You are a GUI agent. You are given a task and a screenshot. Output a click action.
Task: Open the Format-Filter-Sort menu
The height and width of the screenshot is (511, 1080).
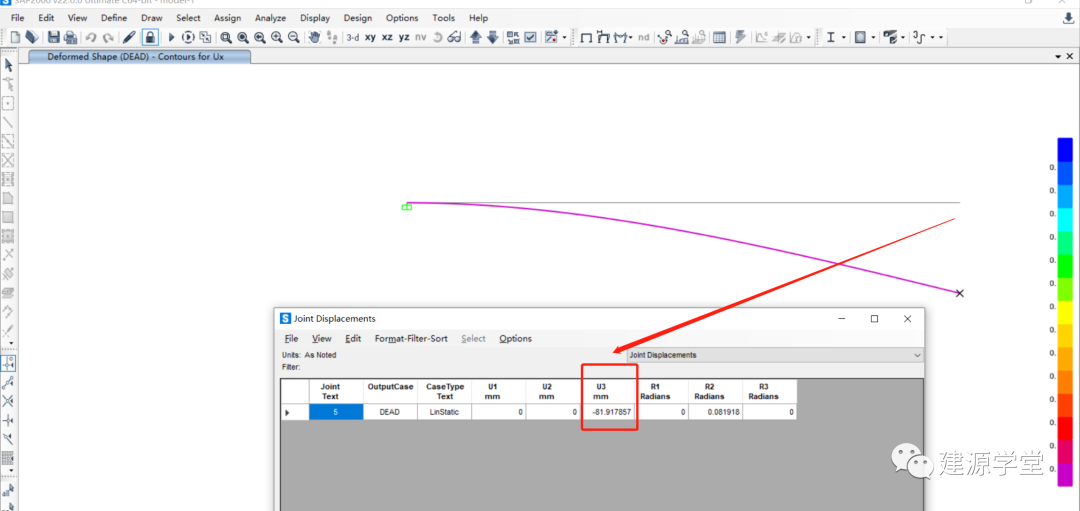pos(411,339)
